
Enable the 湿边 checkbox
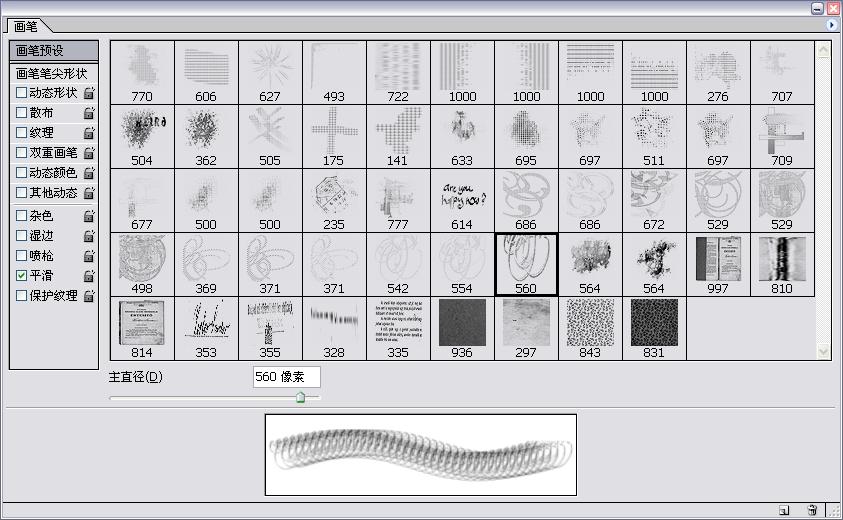pos(22,236)
